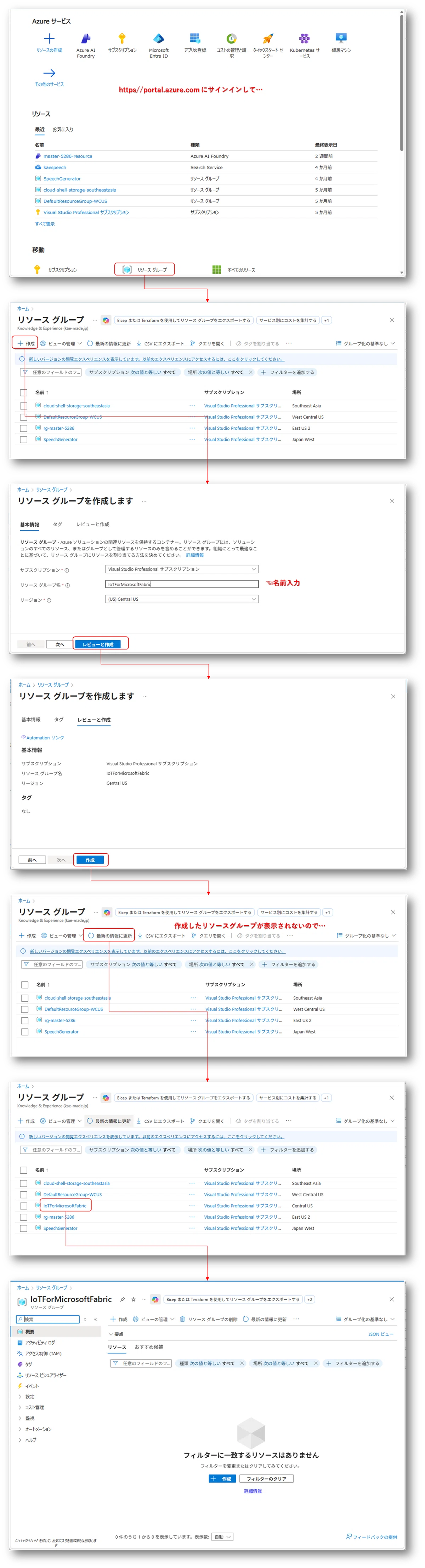The width and height of the screenshot is (425, 1568).
Task: Open Microsoft Entra ID service
Action: [x=158, y=38]
